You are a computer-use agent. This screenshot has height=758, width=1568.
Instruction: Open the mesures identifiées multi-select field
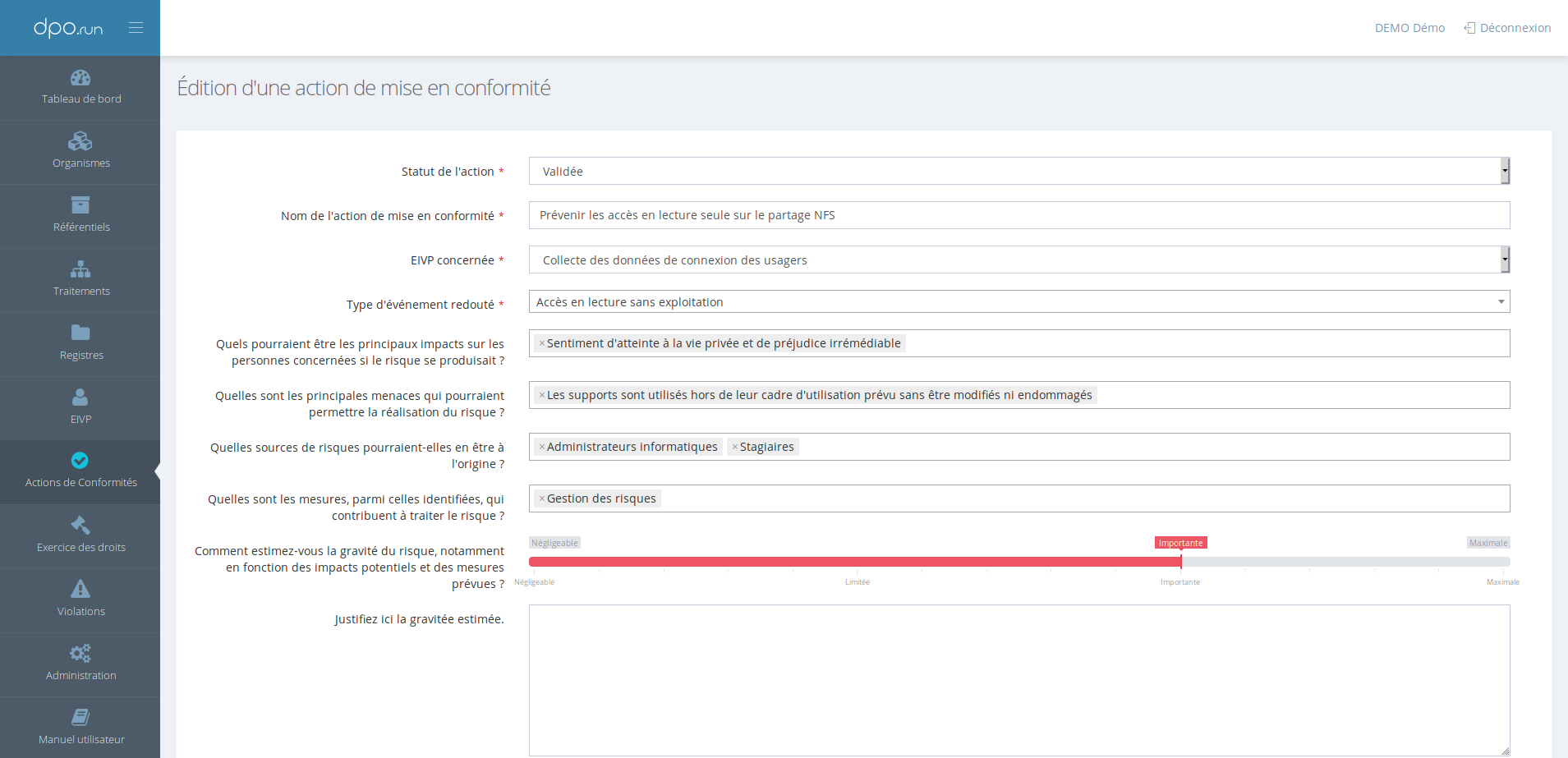point(1019,498)
